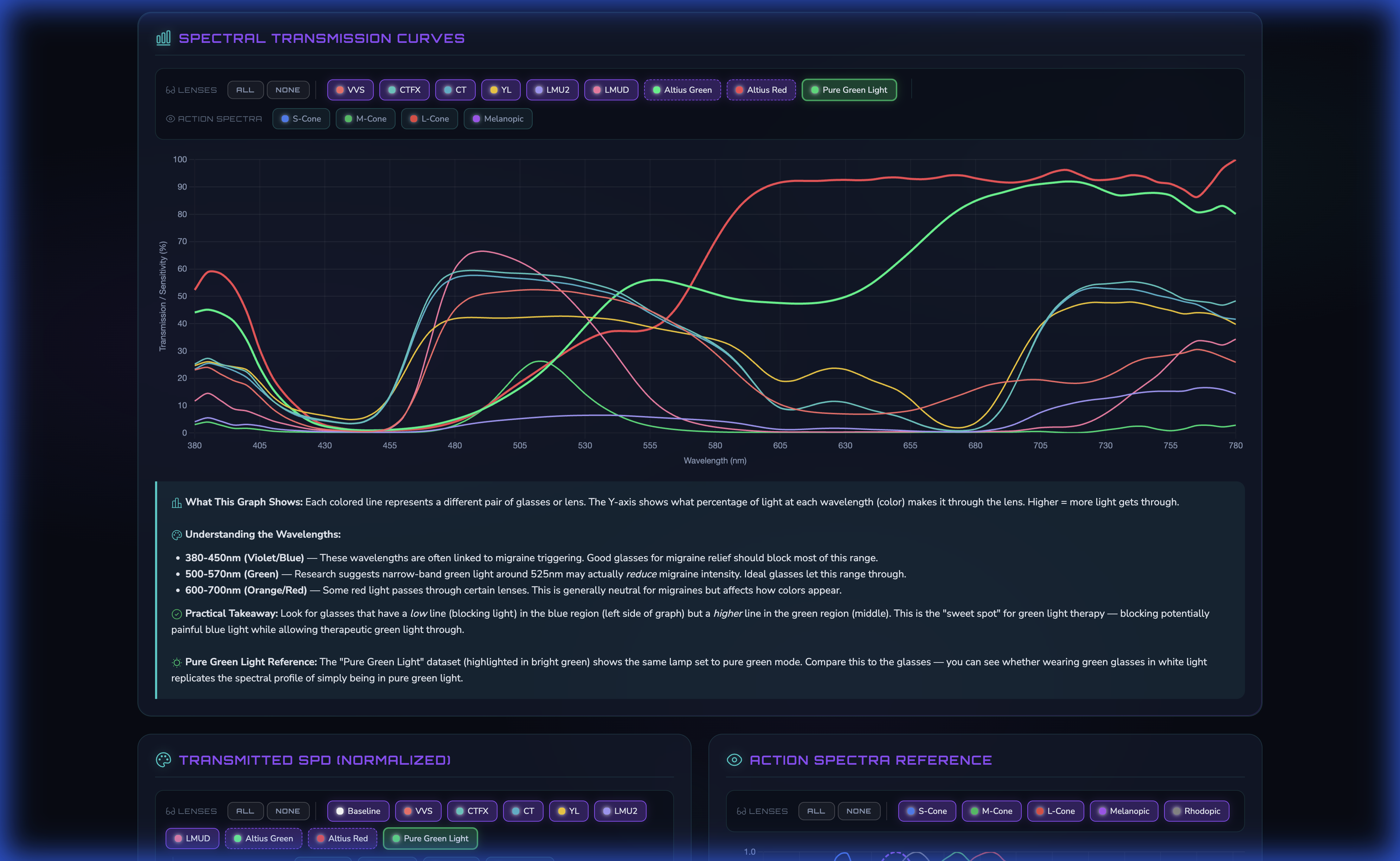Select NONE in Action Spectra Reference panel
The image size is (1400, 861).
pos(858,811)
